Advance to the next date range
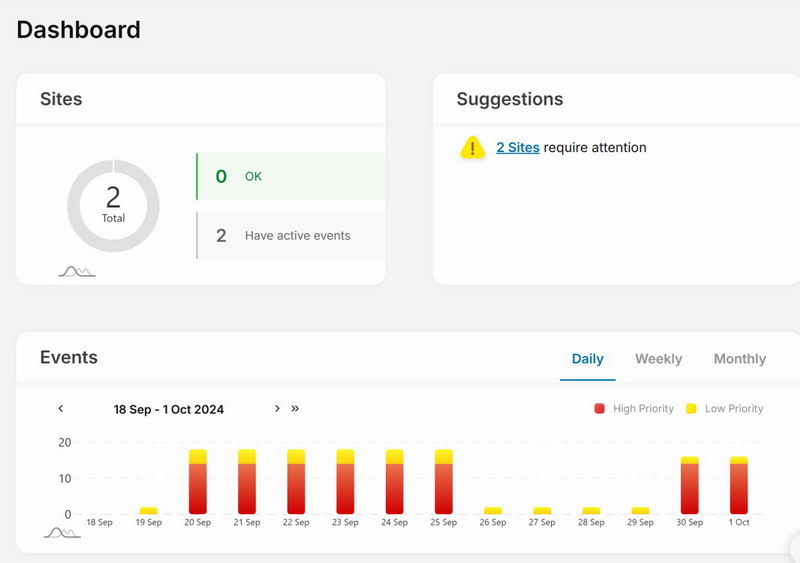 click(277, 409)
